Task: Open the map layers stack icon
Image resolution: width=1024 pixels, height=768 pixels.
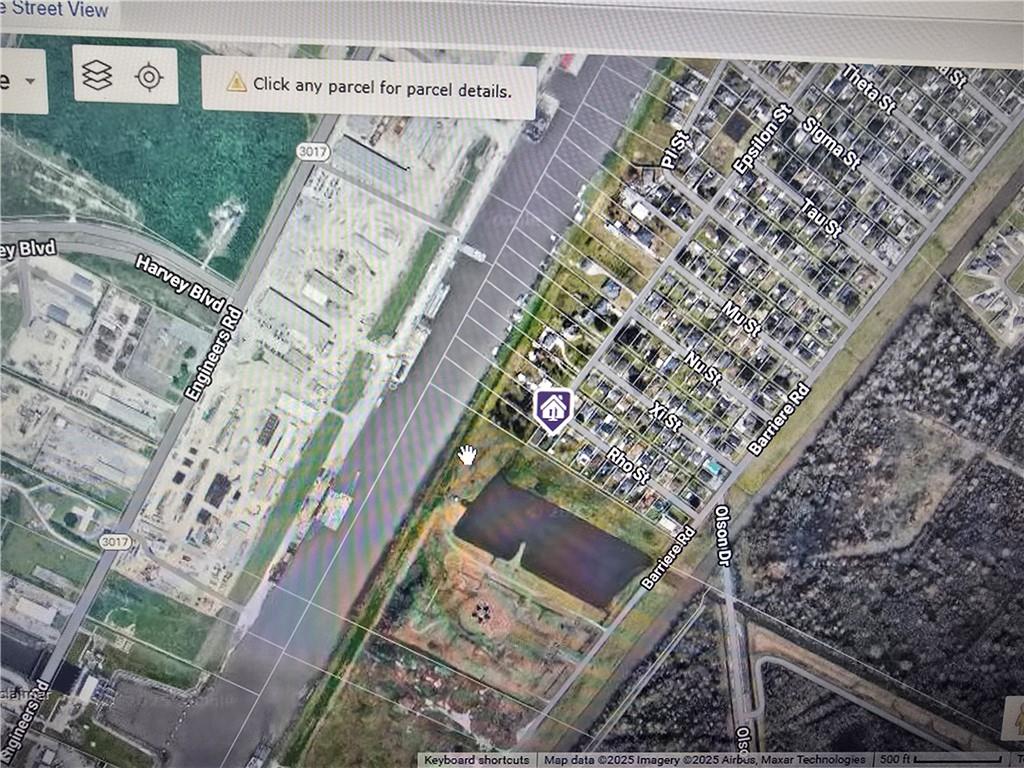Action: point(97,76)
